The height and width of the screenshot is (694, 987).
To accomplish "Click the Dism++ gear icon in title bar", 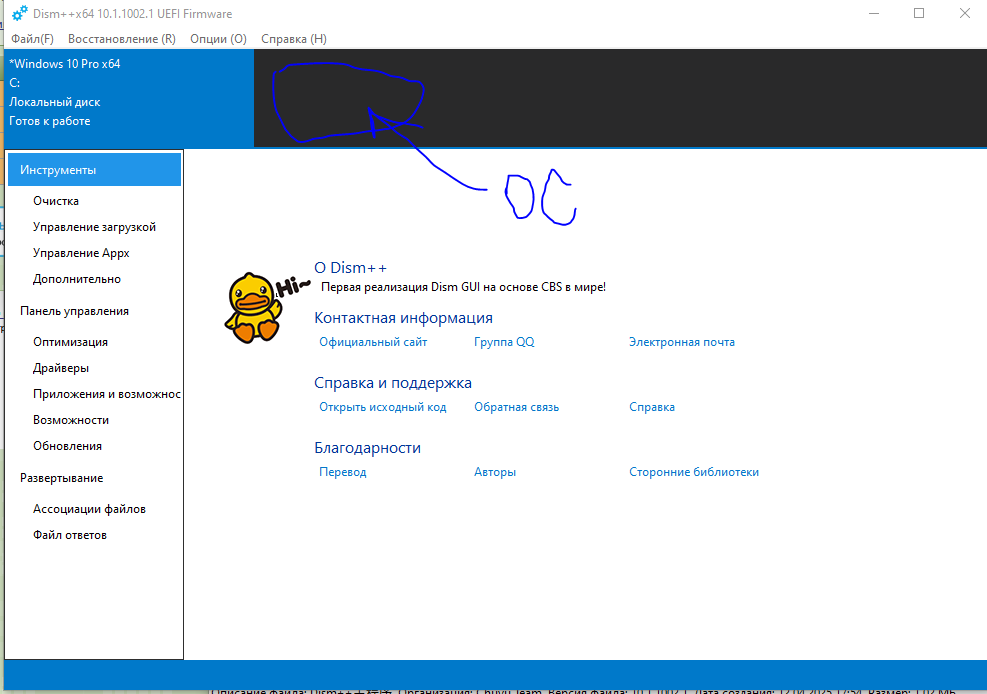I will click(20, 13).
